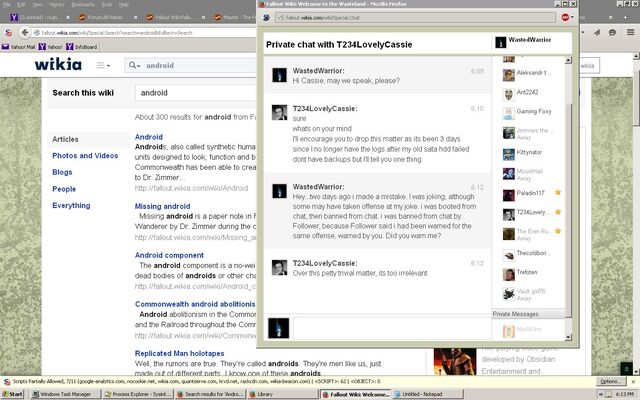
Task: Select the Everything search filter
Action: click(71, 205)
